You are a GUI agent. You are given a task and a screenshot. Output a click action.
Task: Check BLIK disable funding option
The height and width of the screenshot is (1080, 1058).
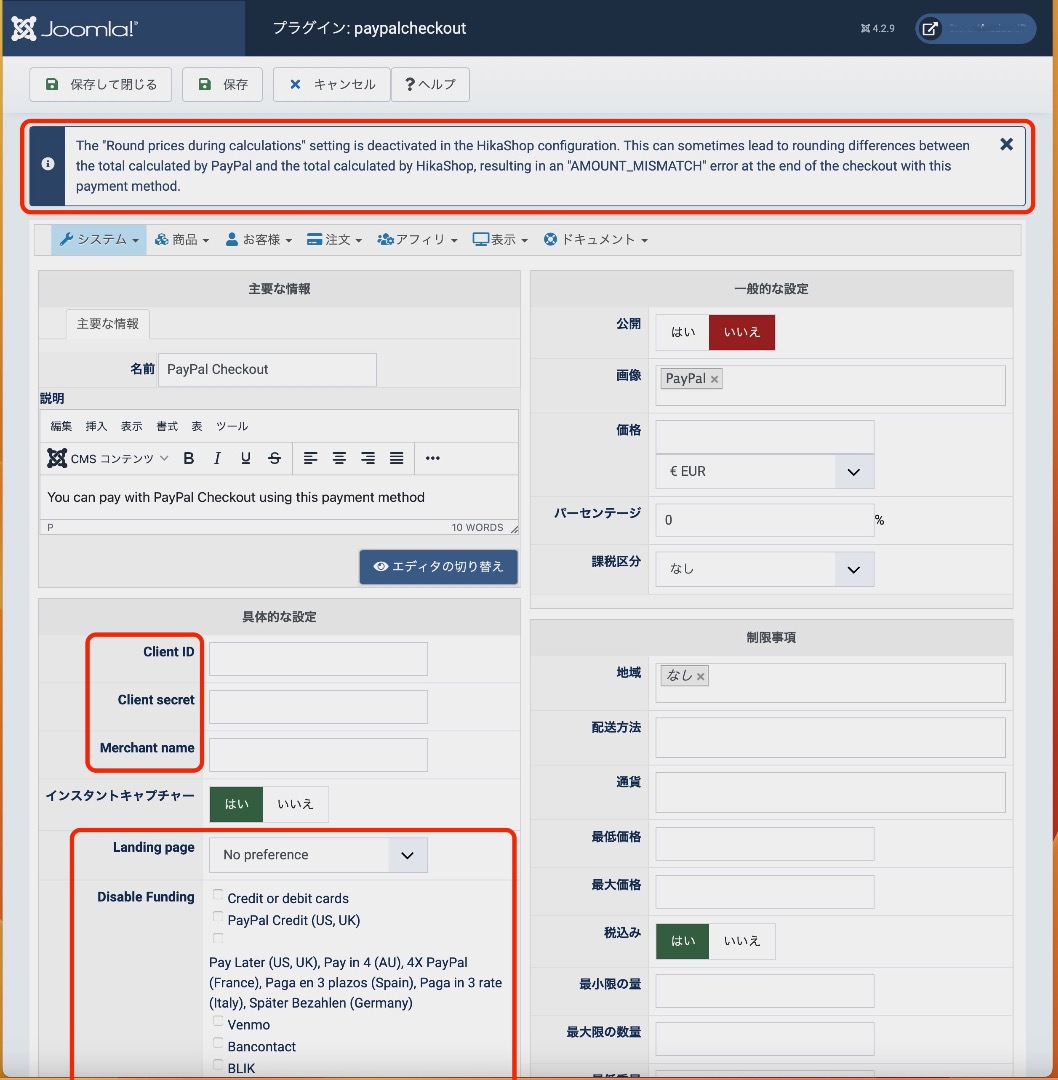tap(218, 1065)
